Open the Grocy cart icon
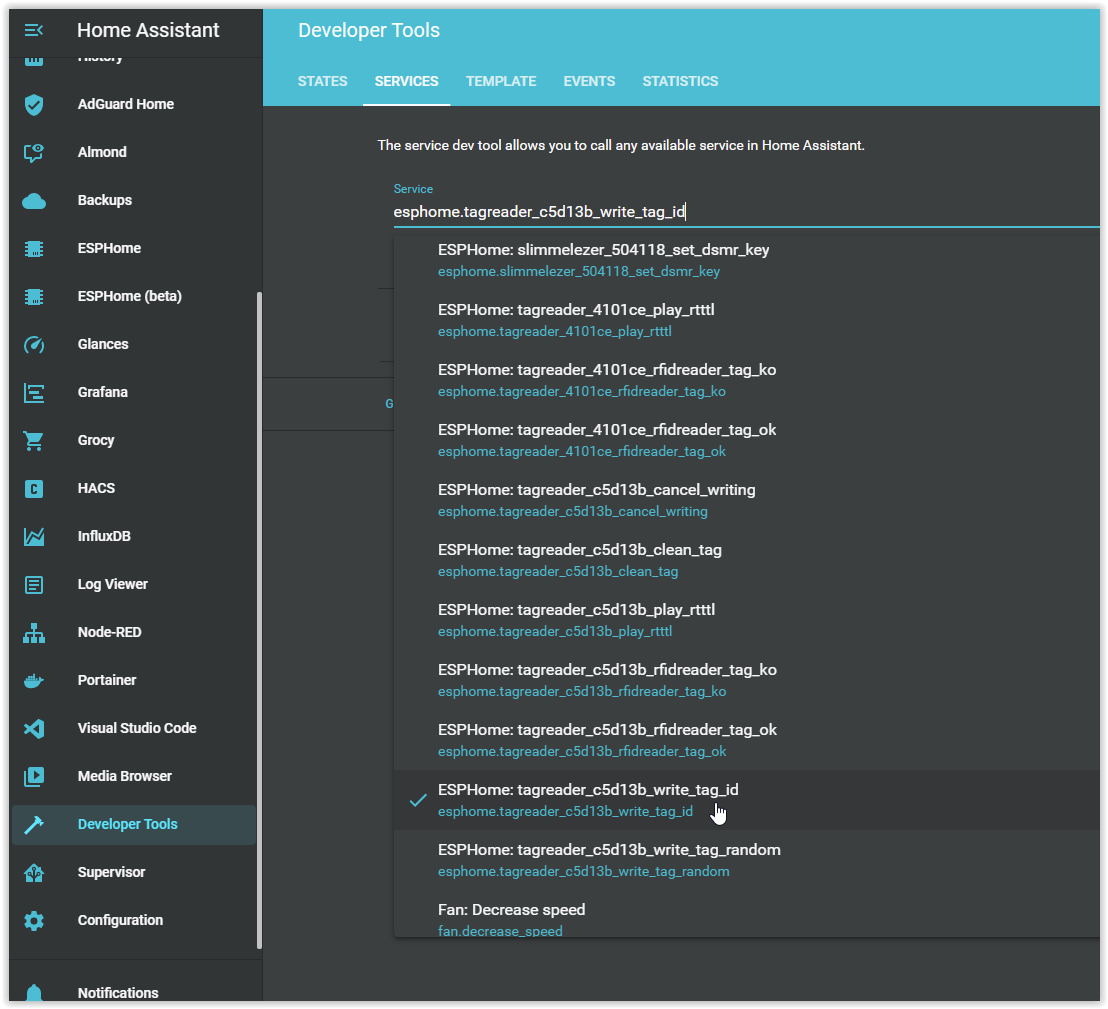 33,441
